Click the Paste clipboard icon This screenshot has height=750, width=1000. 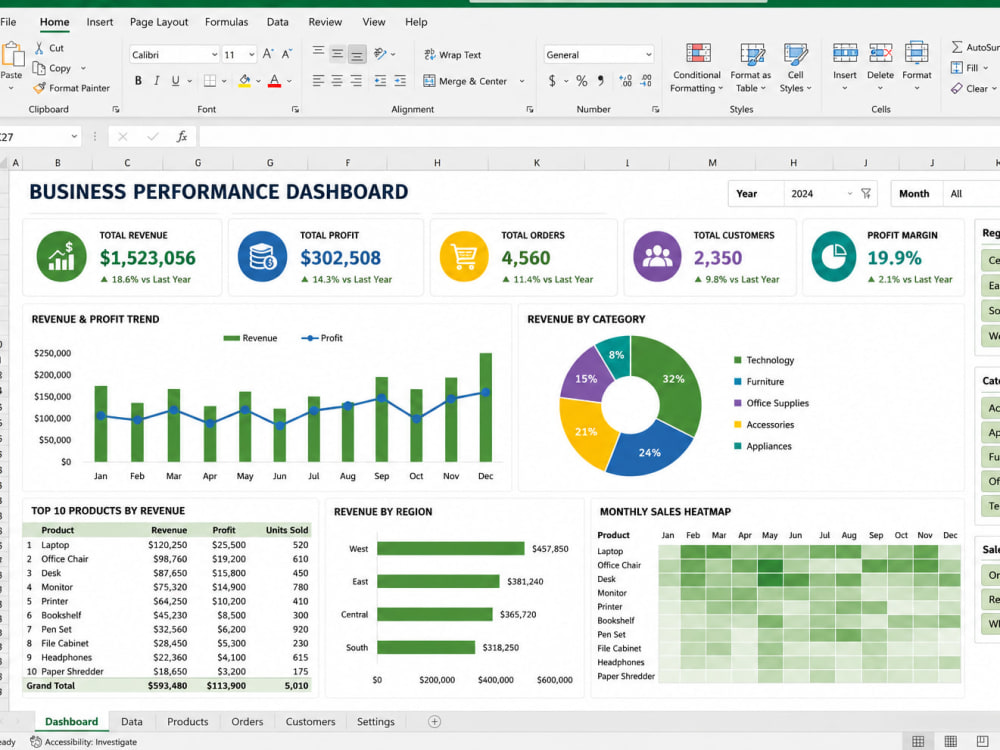coord(12,54)
